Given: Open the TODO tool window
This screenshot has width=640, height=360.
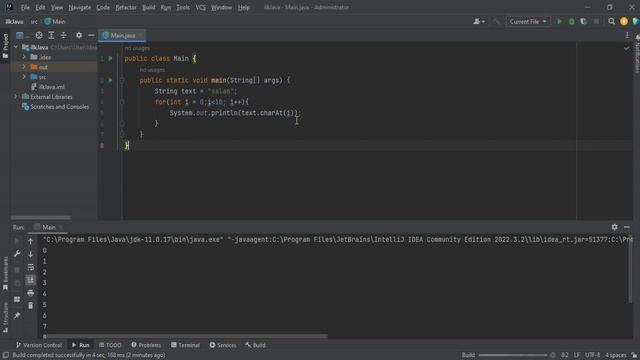Looking at the screenshot, I should point(110,345).
